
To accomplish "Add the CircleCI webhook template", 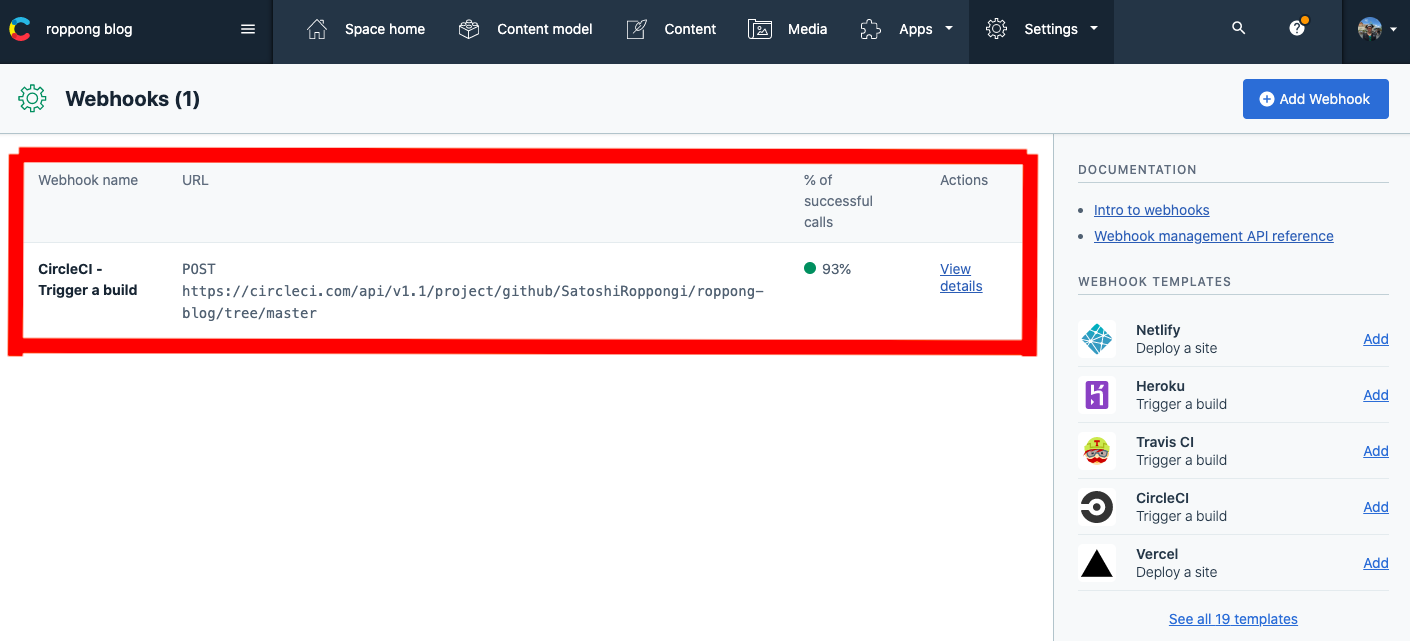I will click(1376, 507).
